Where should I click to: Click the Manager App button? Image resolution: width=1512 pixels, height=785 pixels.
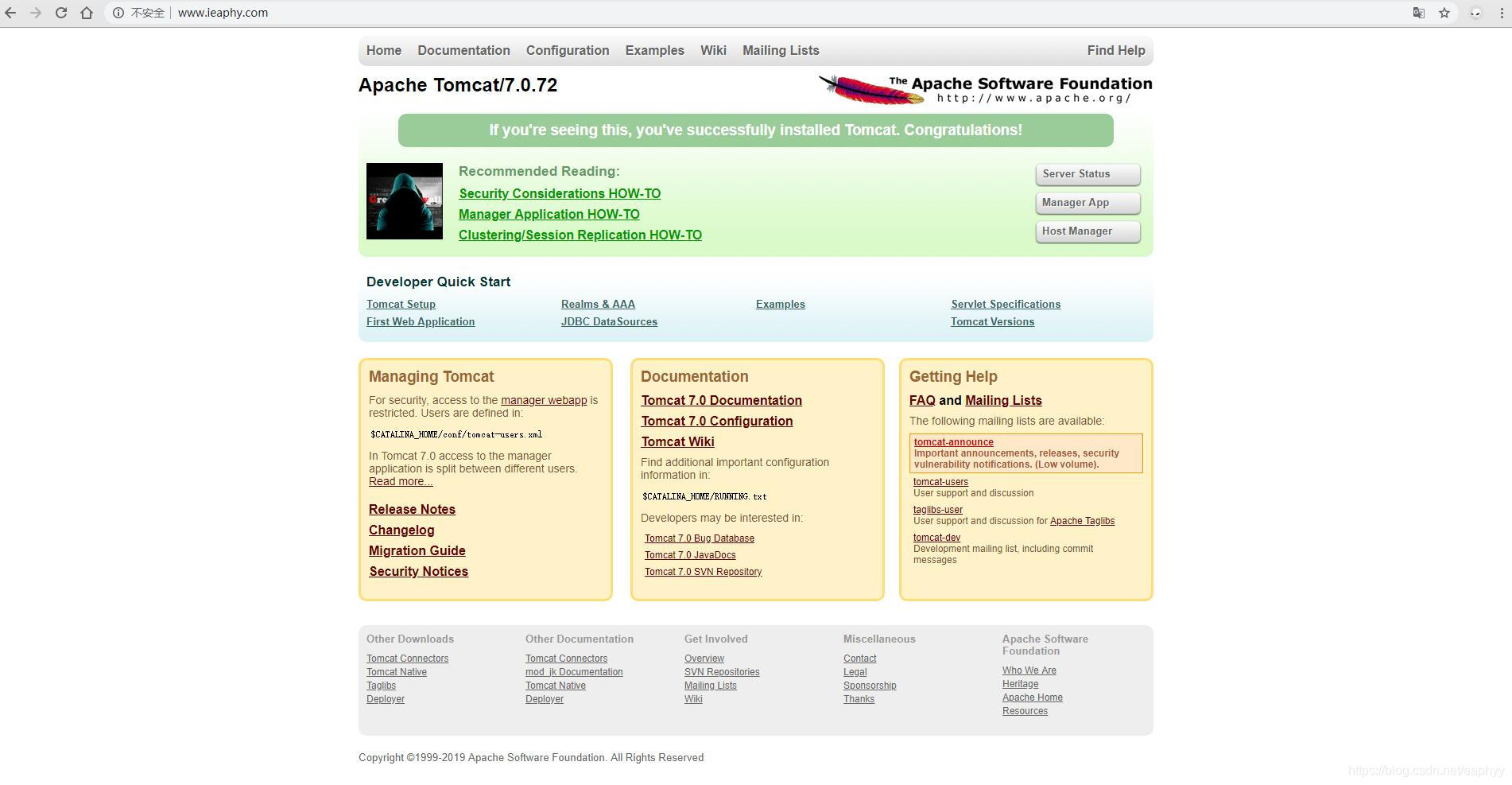pyautogui.click(x=1087, y=203)
